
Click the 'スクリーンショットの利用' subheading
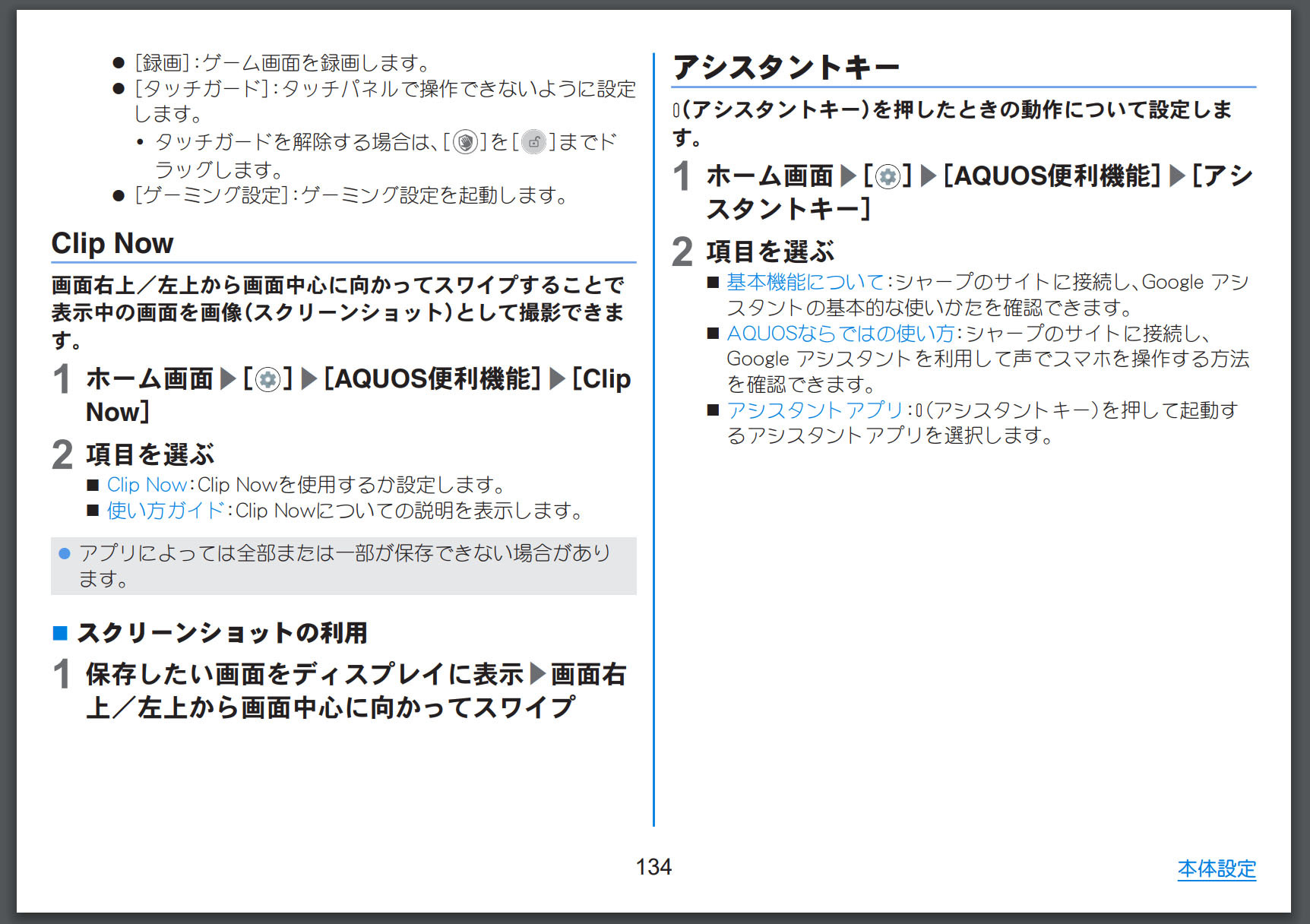[222, 633]
